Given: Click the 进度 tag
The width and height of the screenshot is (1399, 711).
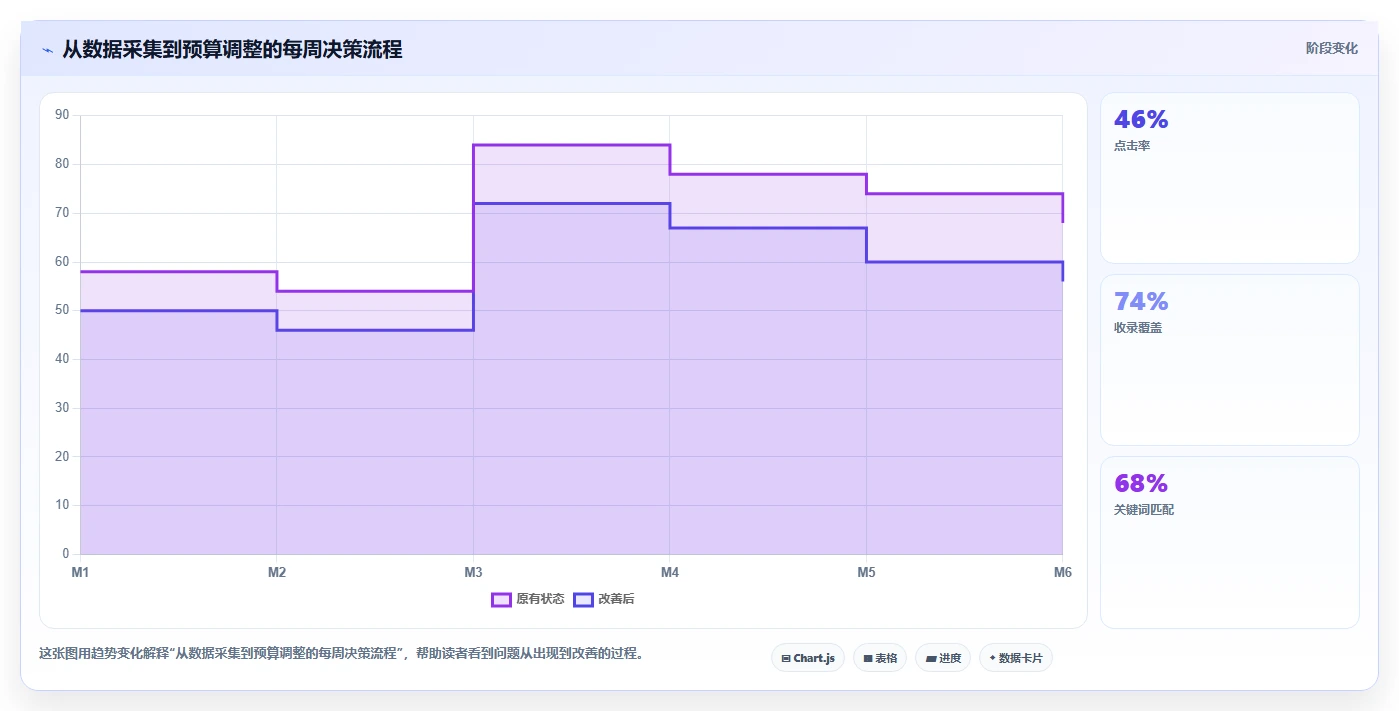Looking at the screenshot, I should coord(943,658).
